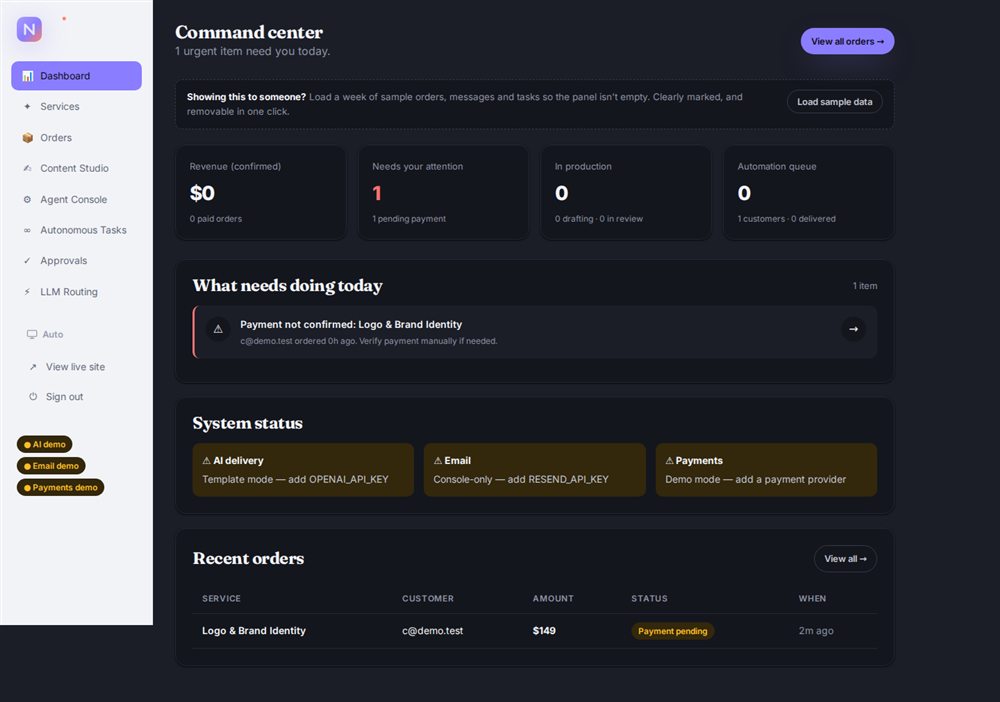Click the STATUS column header
The width and height of the screenshot is (1000, 702).
(649, 599)
